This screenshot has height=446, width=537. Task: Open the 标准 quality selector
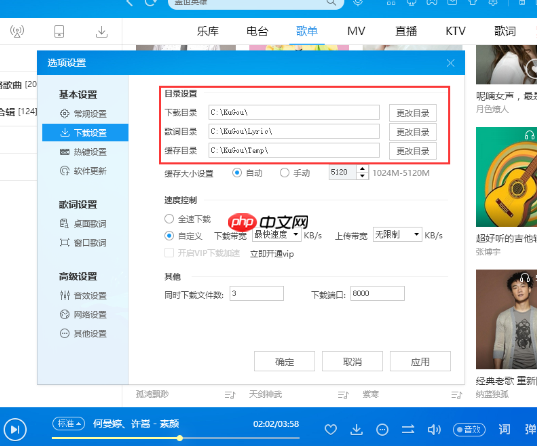pos(68,423)
